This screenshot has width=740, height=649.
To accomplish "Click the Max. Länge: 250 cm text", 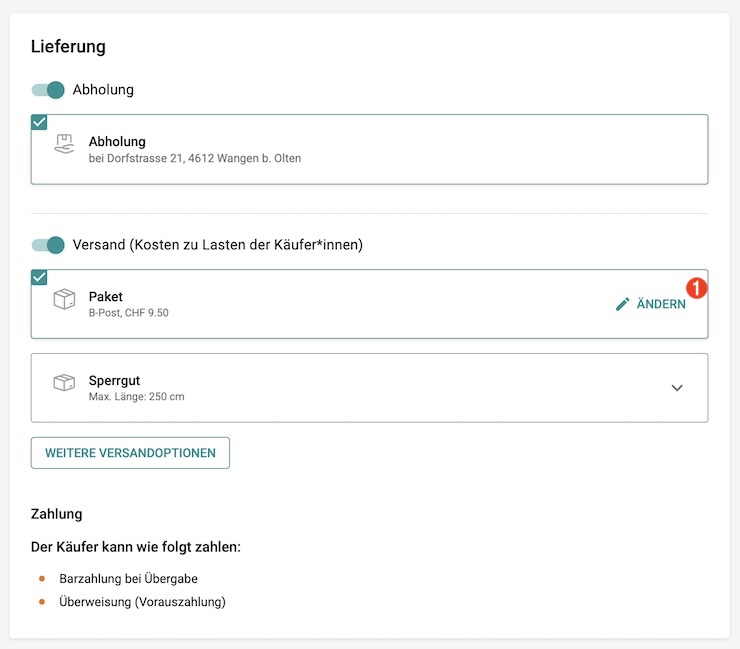I will point(136,397).
